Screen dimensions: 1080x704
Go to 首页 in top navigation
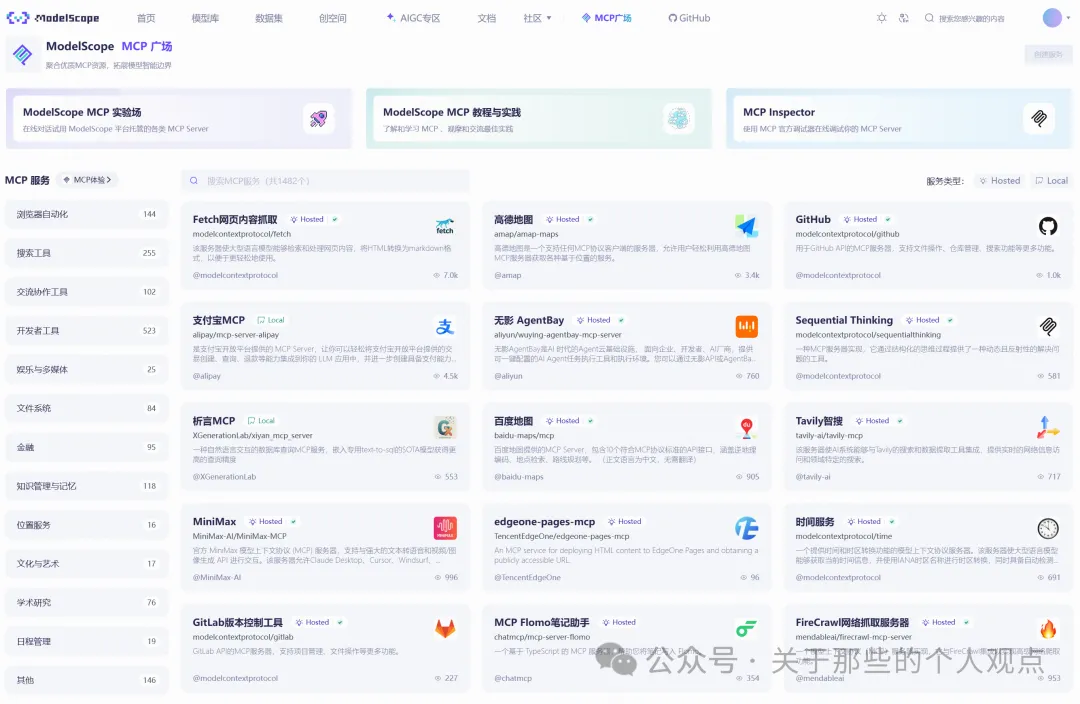pyautogui.click(x=146, y=18)
